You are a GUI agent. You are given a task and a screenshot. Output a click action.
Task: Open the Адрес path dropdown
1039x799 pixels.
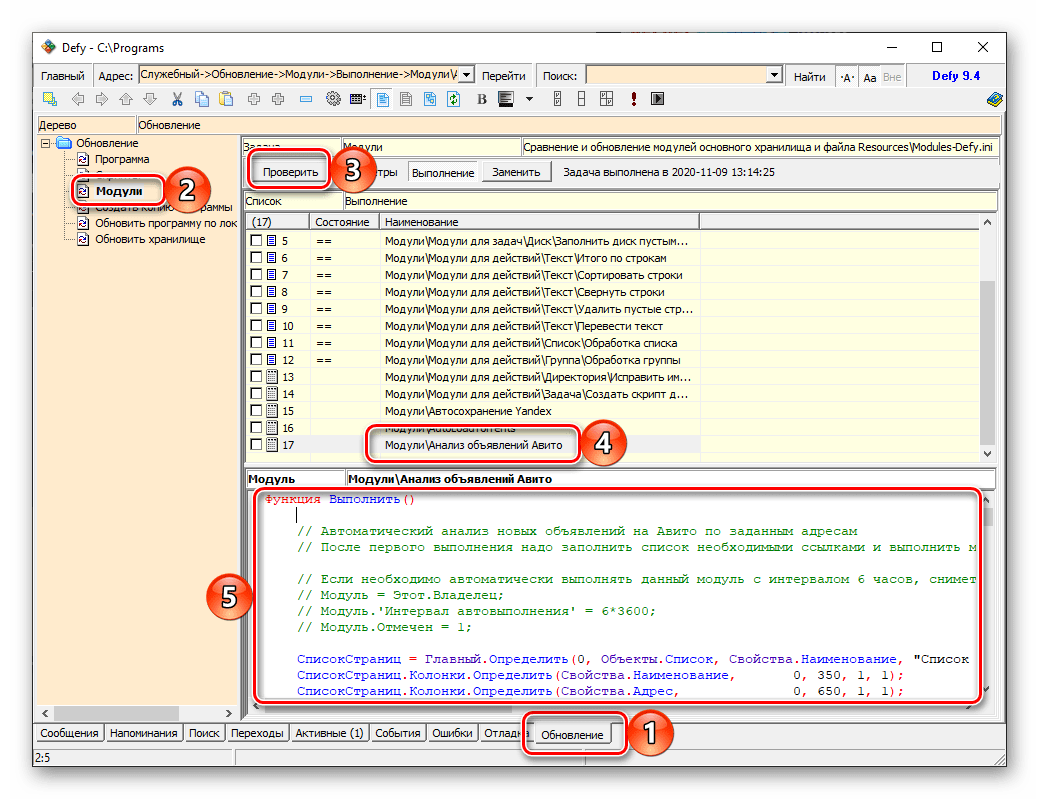pos(466,76)
